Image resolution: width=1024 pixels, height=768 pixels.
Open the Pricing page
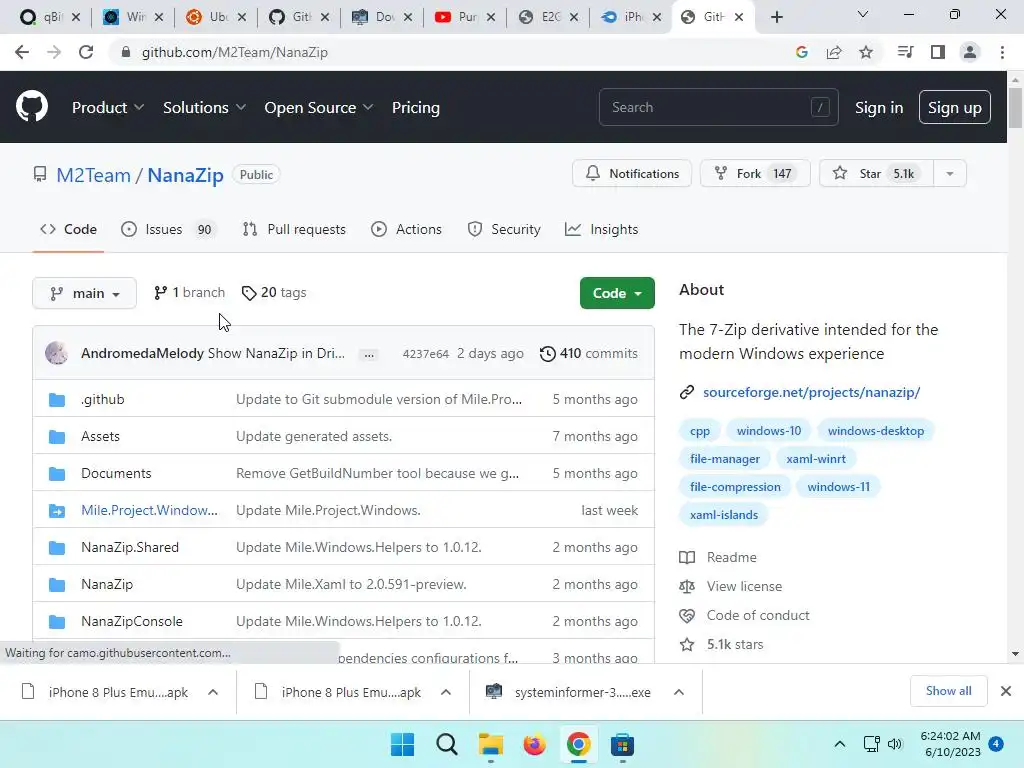coord(415,107)
